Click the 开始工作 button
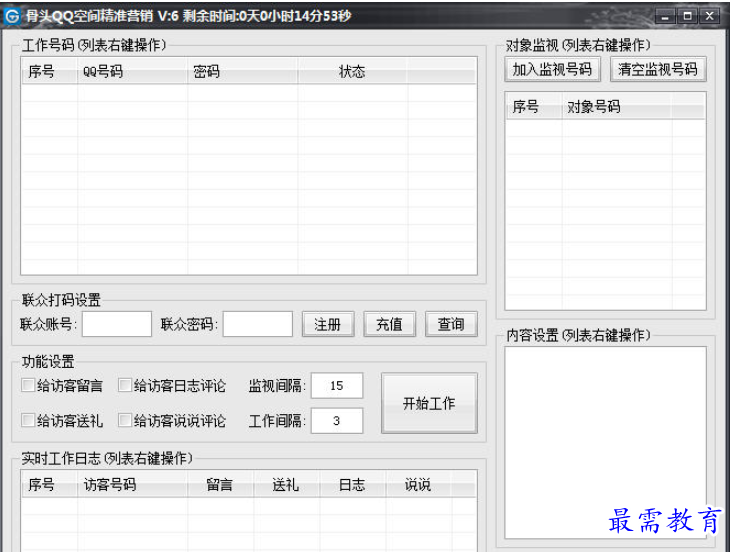Image resolution: width=730 pixels, height=552 pixels. (429, 403)
